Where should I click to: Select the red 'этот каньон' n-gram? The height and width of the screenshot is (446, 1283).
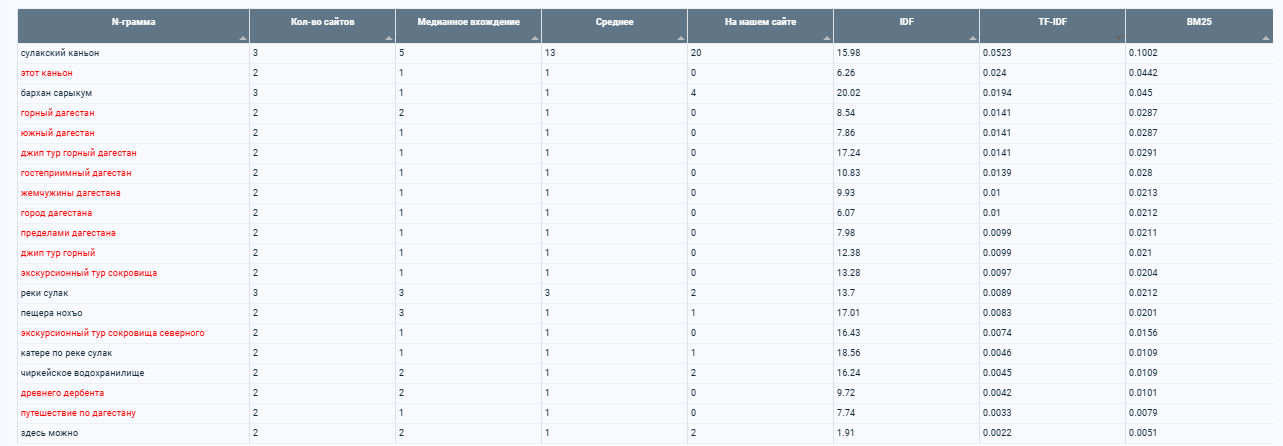pos(46,73)
